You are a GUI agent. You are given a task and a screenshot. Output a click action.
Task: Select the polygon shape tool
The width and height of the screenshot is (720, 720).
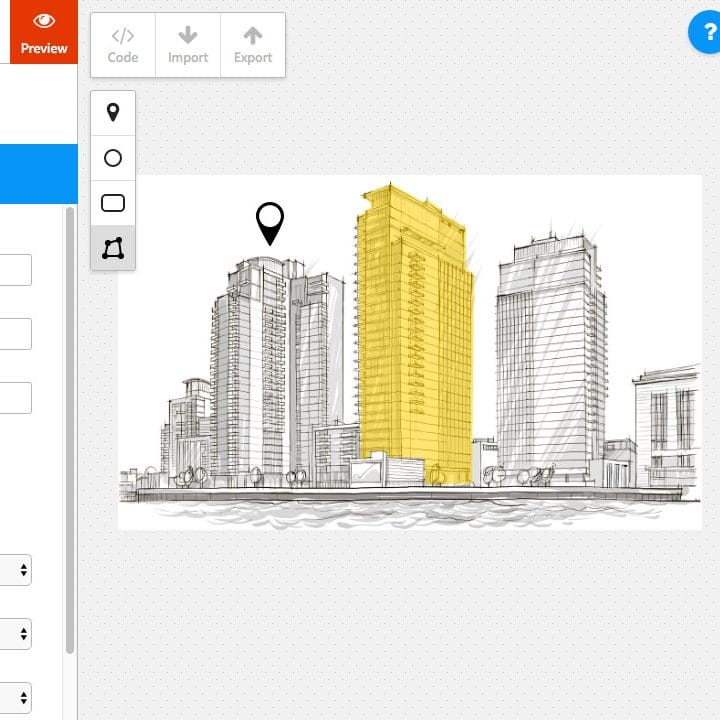tap(113, 248)
